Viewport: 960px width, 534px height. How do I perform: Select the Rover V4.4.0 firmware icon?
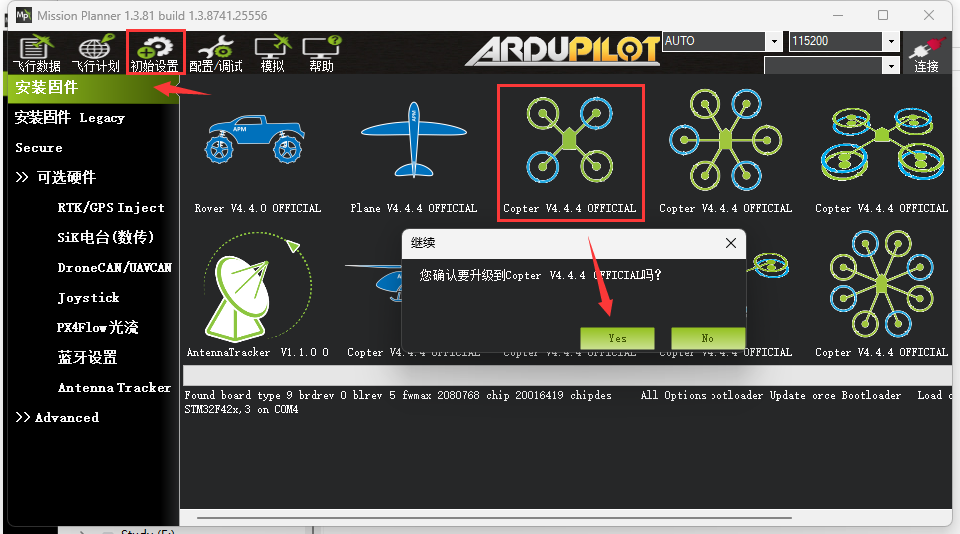pyautogui.click(x=257, y=154)
